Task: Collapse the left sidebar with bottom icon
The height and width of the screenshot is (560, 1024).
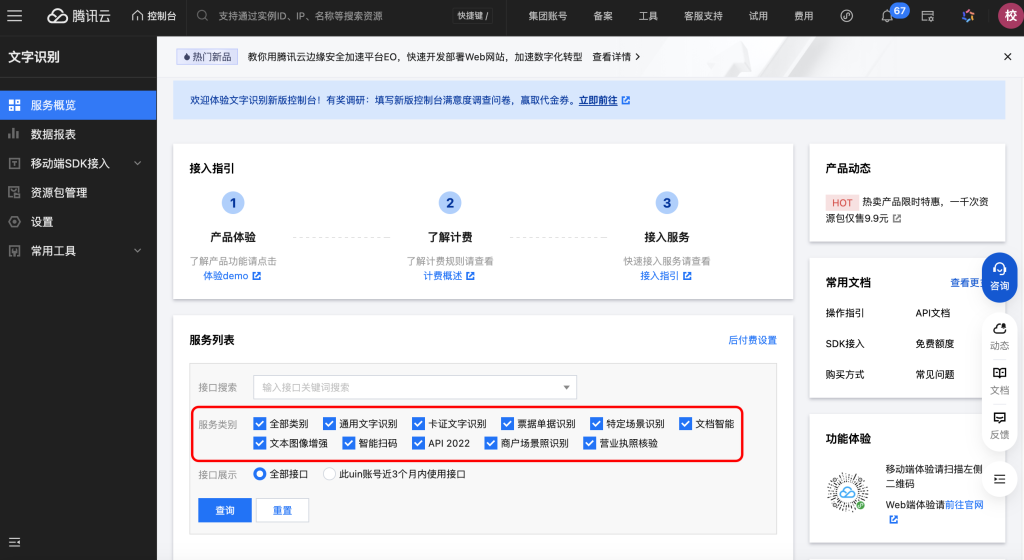Action: pos(15,543)
